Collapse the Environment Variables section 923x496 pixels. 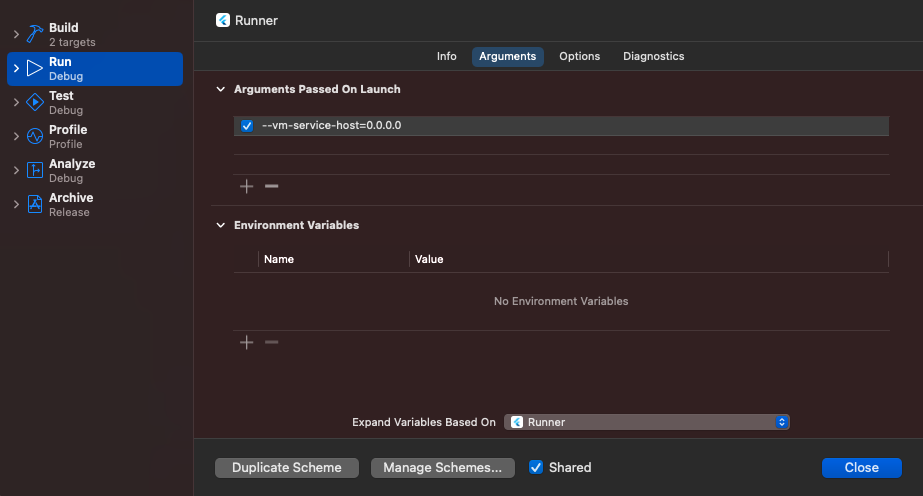pyautogui.click(x=221, y=225)
